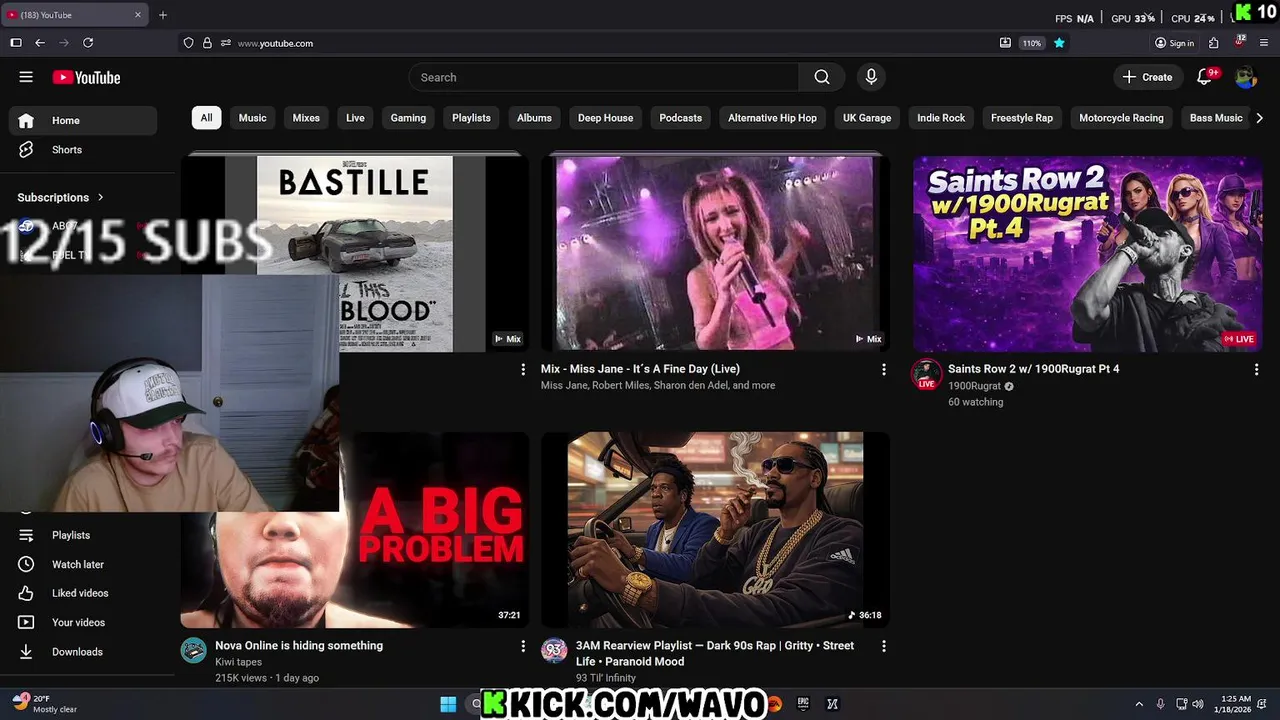
Task: Click the 110% zoom level indicator
Action: [x=1032, y=43]
